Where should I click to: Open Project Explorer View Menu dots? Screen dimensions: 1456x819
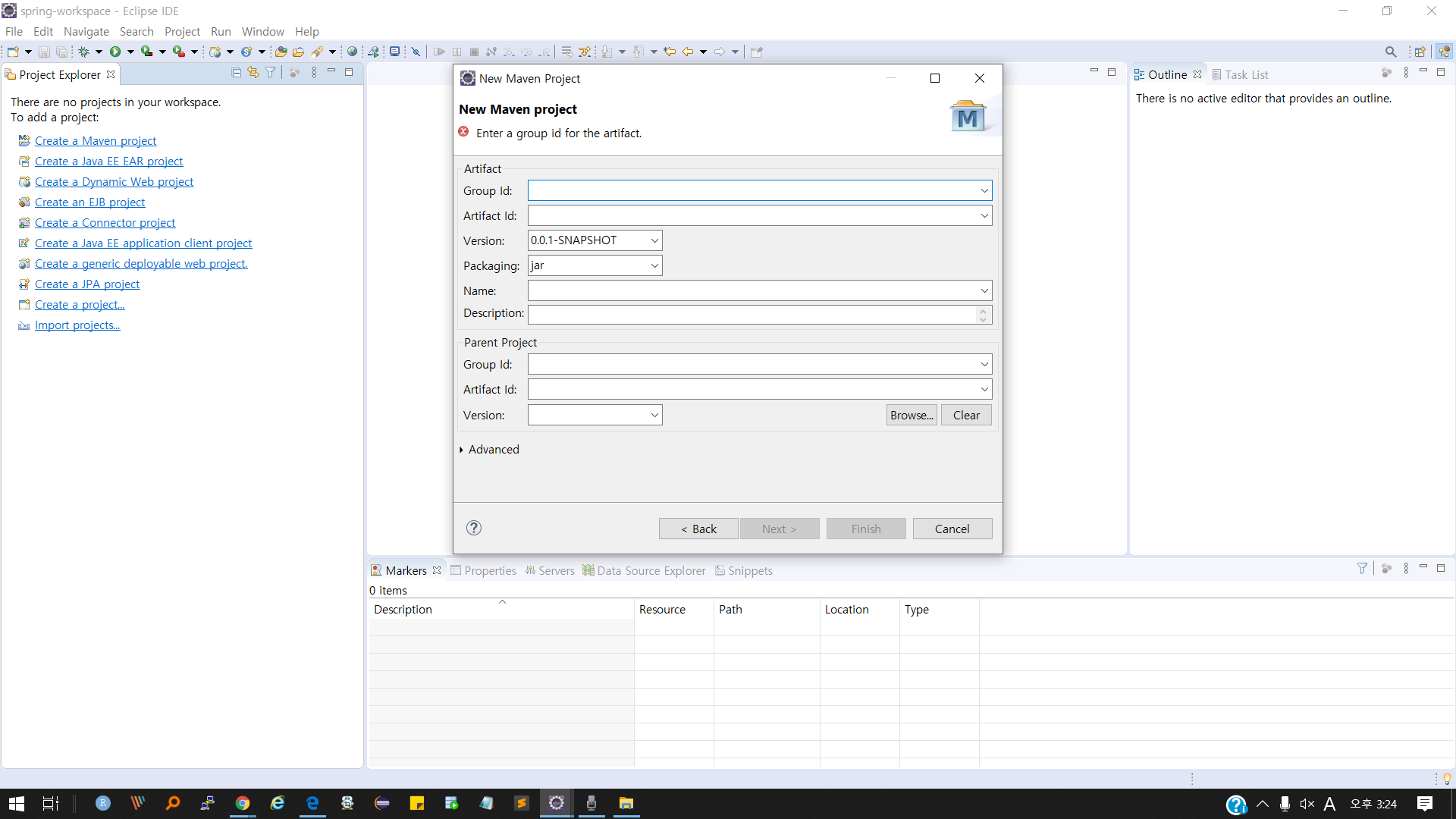314,73
